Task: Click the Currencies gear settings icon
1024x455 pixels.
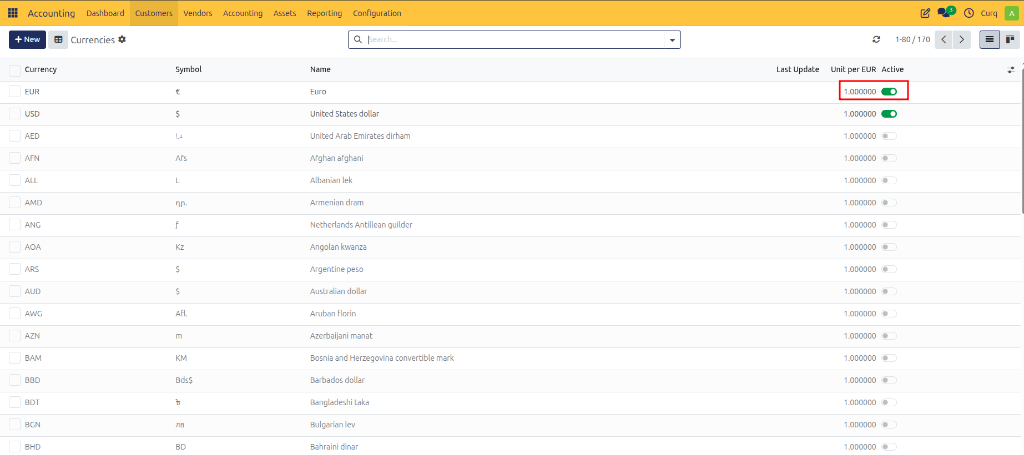Action: (122, 40)
